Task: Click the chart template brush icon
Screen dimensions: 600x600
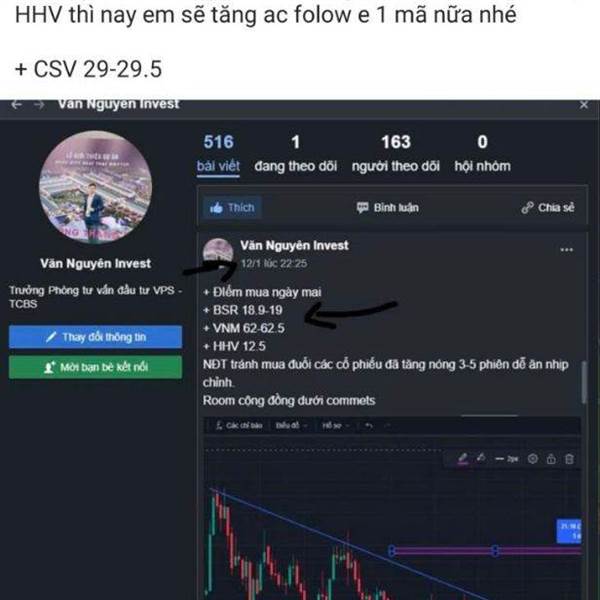Action: pos(481,458)
